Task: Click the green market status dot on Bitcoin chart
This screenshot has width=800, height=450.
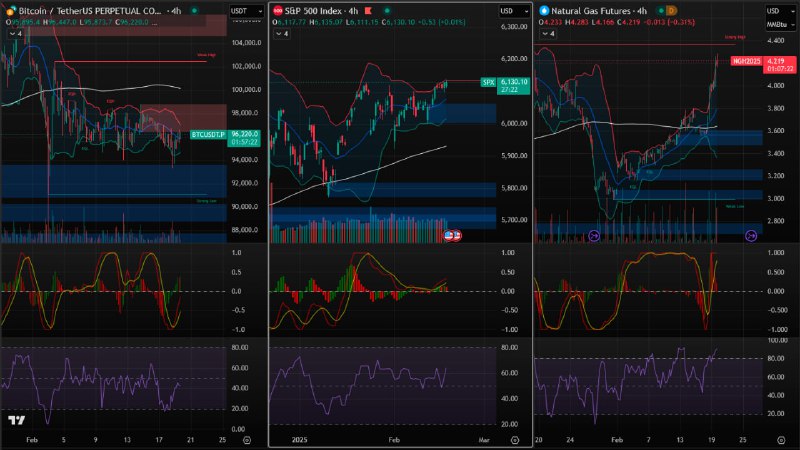Action: click(194, 11)
